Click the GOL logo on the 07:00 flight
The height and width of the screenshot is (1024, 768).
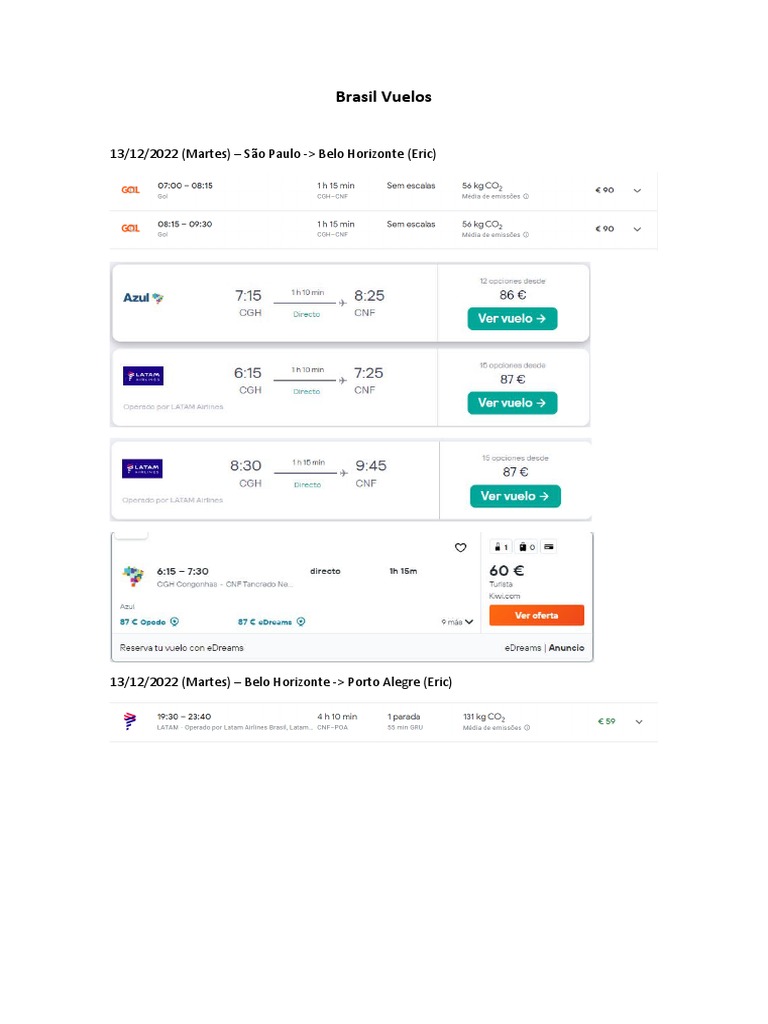(x=131, y=190)
